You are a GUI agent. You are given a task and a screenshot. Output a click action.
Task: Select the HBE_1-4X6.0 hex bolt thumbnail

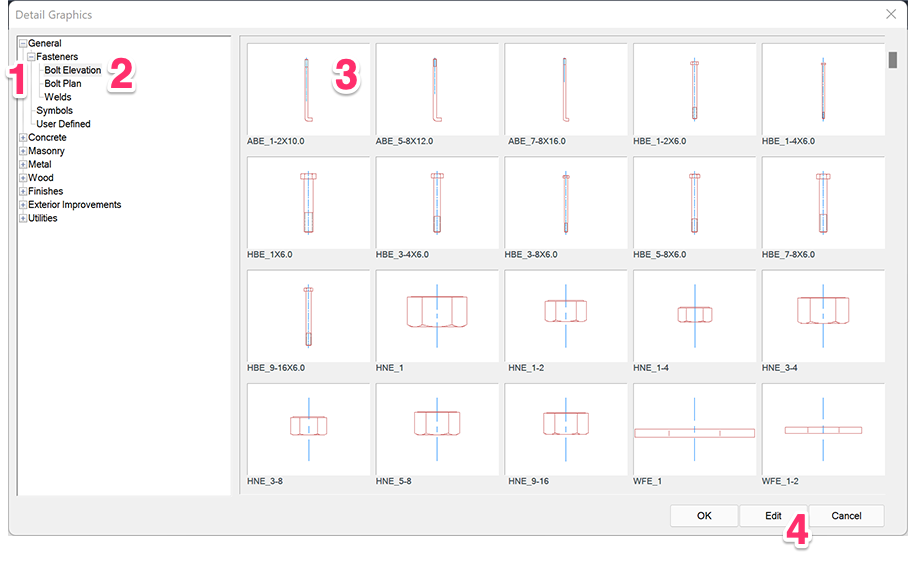click(823, 89)
